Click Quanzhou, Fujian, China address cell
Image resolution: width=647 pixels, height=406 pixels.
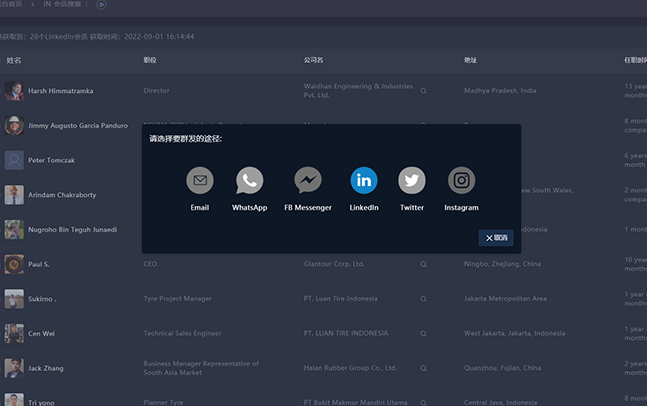tap(502, 368)
